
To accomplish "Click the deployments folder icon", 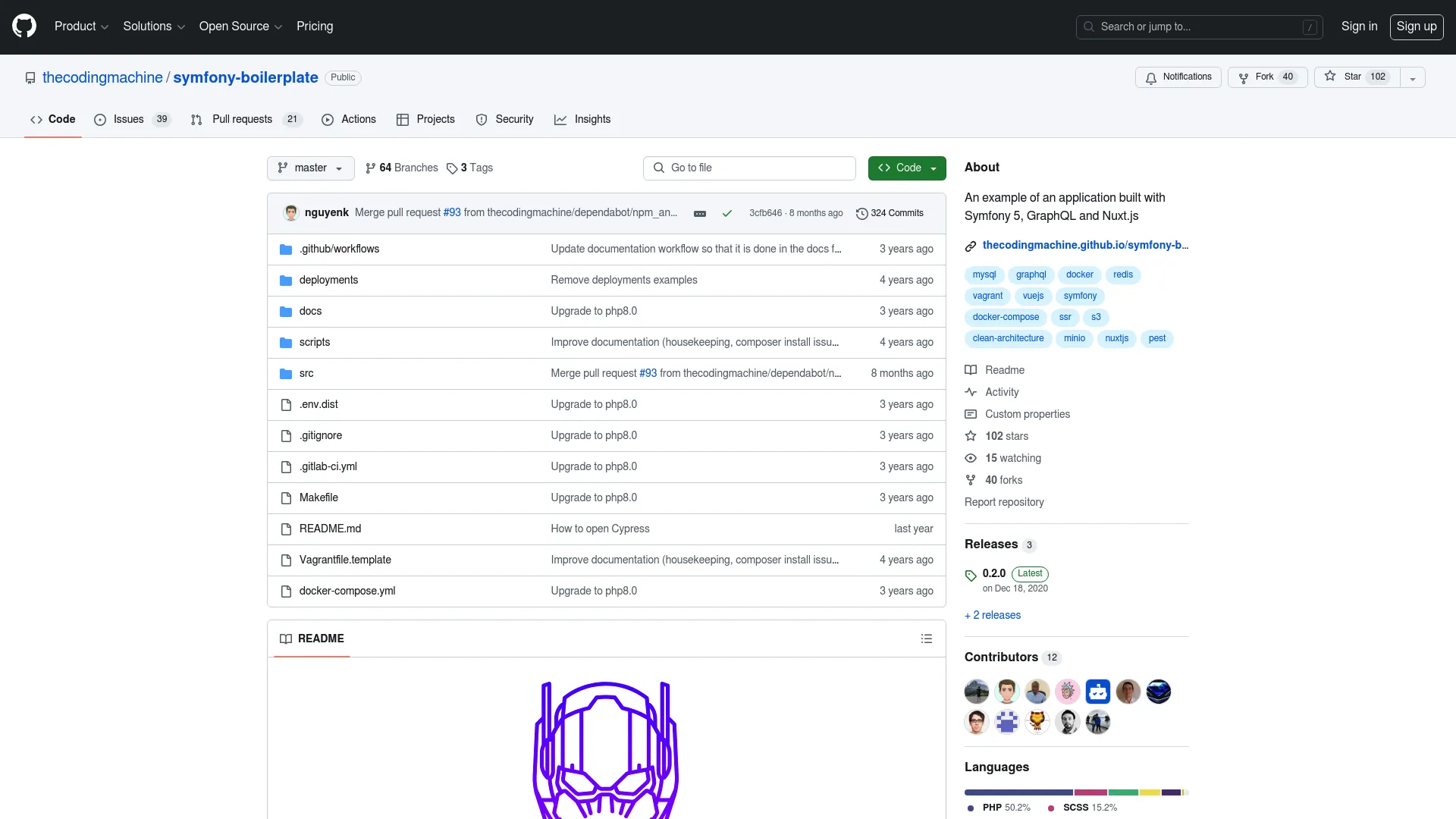I will 286,281.
